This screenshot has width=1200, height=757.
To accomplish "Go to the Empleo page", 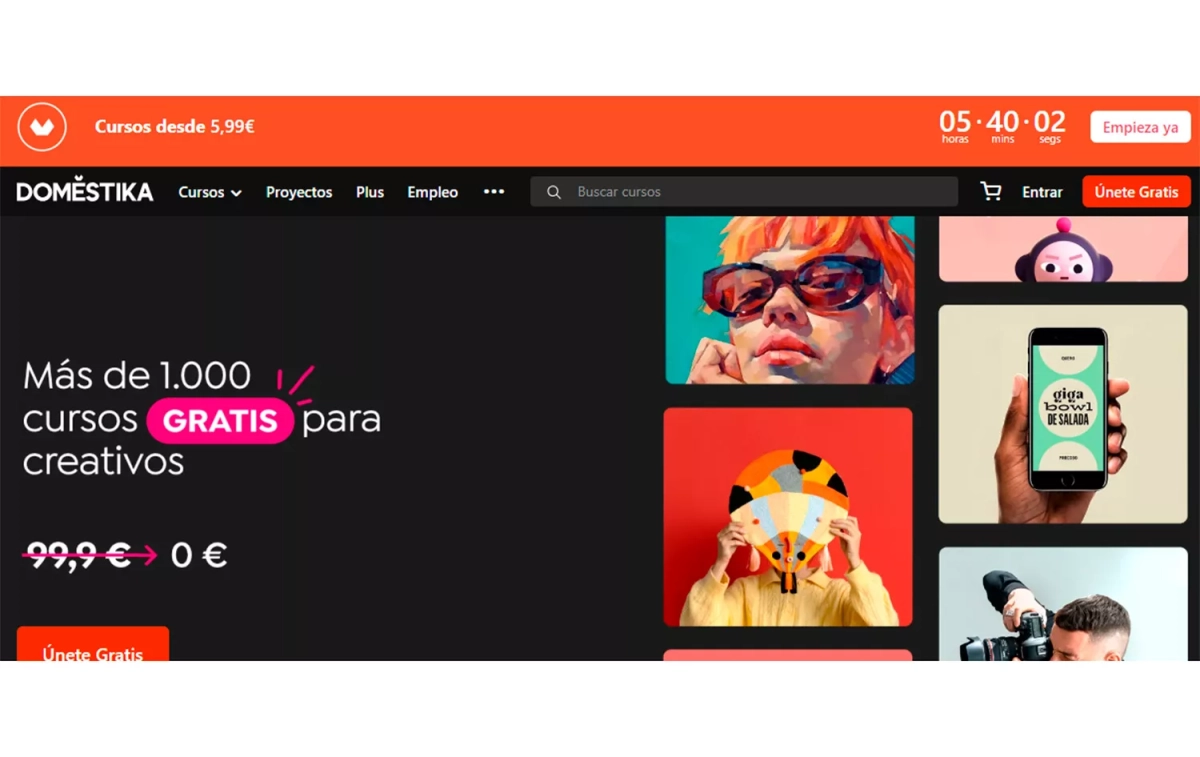I will click(432, 192).
